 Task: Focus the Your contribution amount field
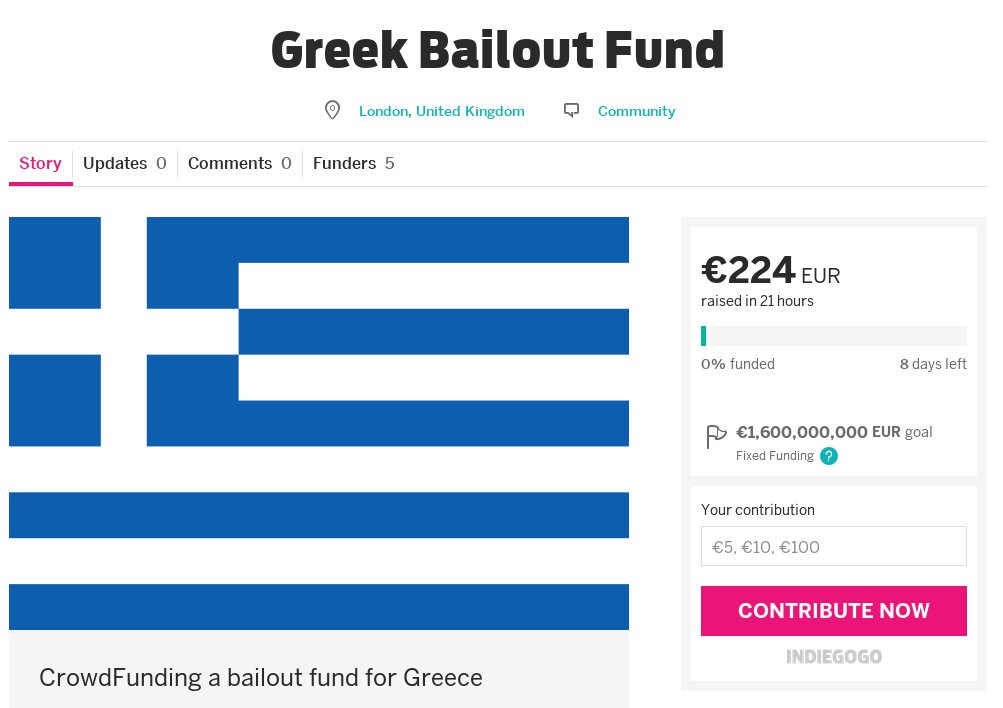pos(834,546)
